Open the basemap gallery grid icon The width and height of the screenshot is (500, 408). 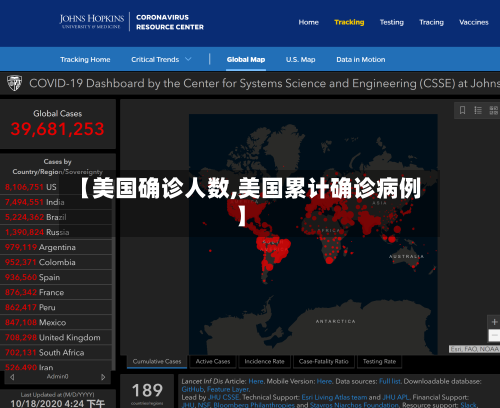[x=494, y=110]
